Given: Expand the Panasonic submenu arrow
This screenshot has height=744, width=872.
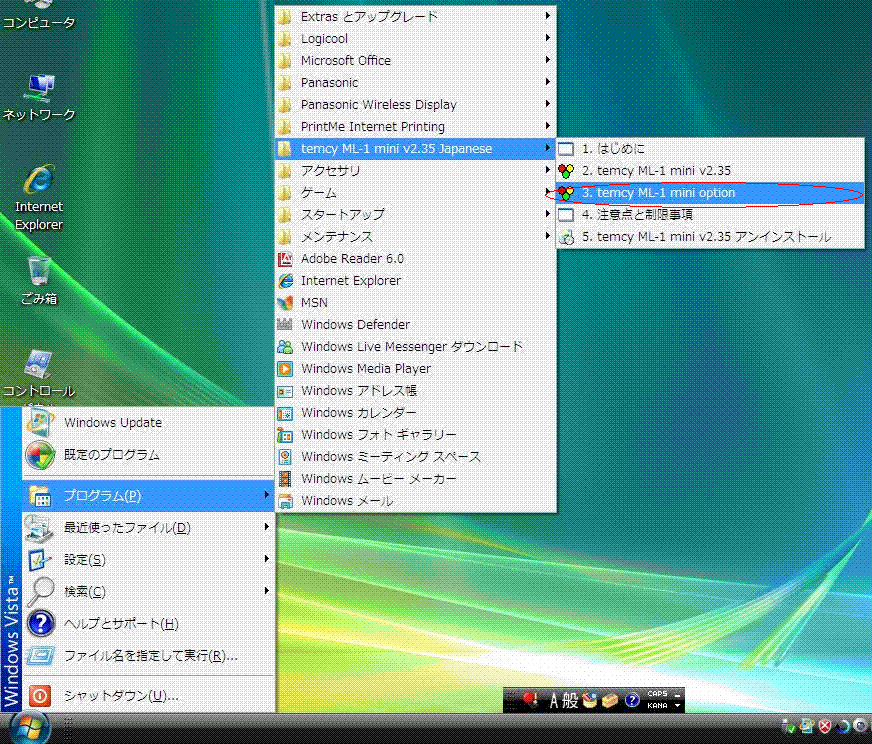Looking at the screenshot, I should click(x=548, y=82).
